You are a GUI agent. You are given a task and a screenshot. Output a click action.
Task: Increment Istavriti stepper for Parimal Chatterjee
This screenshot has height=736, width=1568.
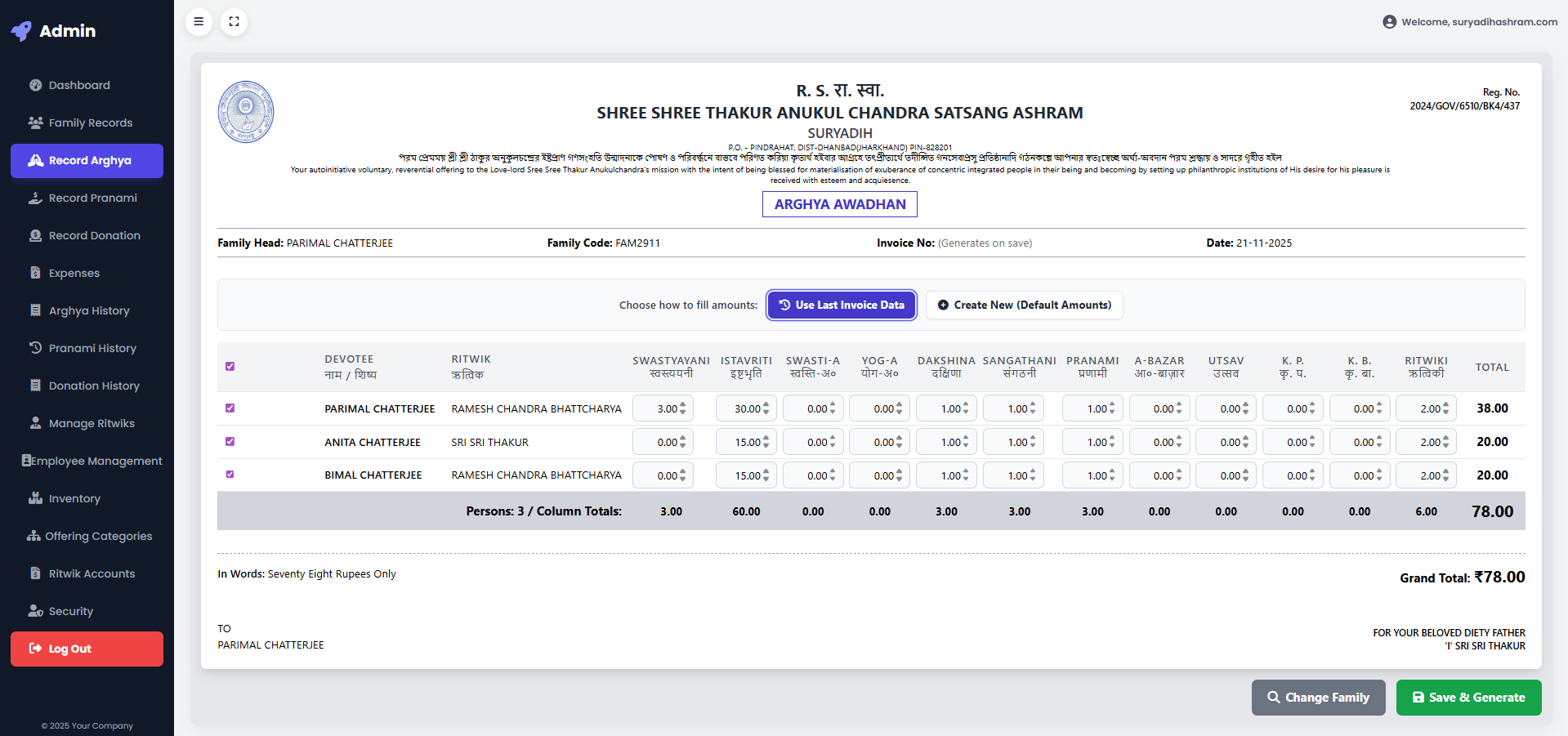coord(766,405)
